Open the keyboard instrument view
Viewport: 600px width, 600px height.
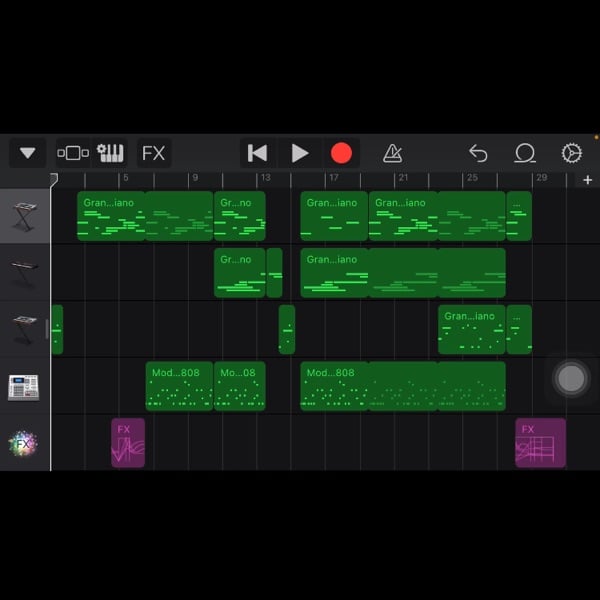pos(110,153)
